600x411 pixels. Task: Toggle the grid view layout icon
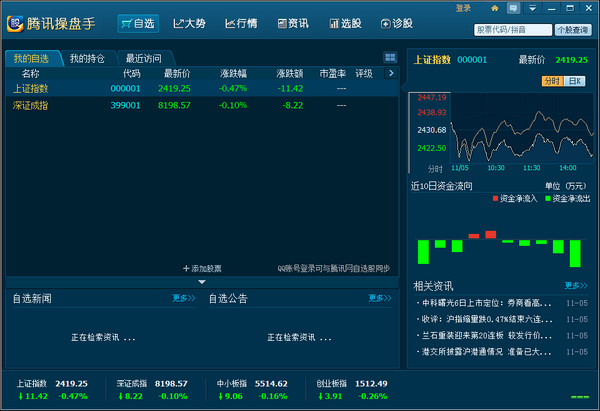[x=390, y=58]
